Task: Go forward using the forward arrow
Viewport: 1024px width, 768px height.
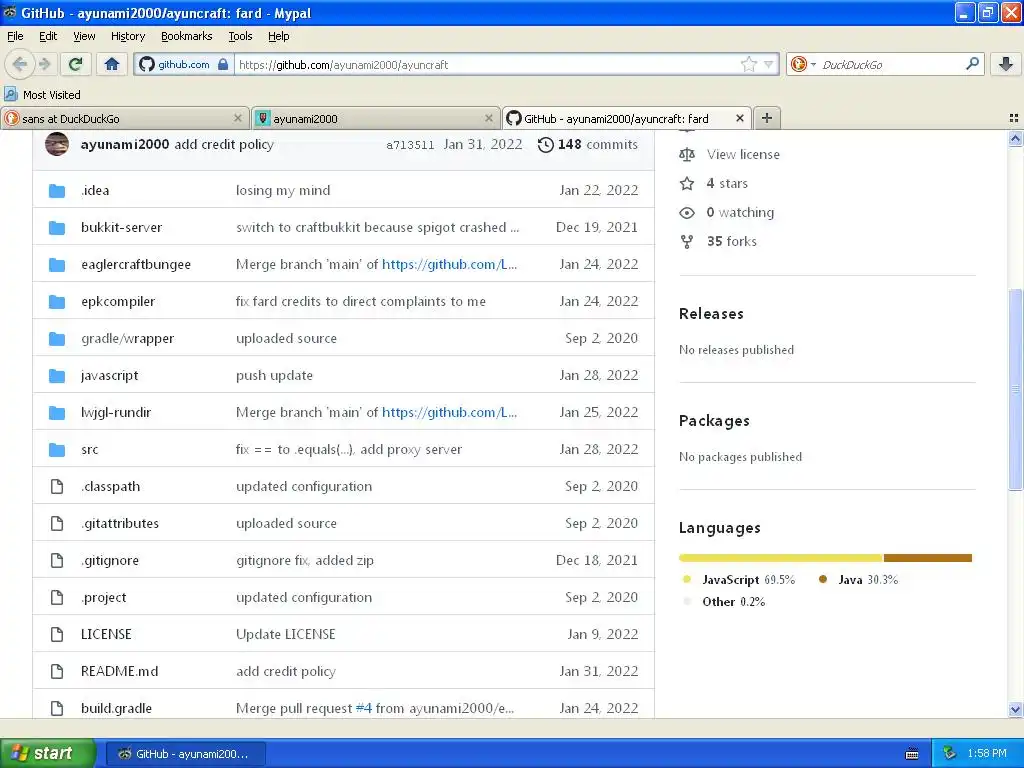Action: (44, 64)
